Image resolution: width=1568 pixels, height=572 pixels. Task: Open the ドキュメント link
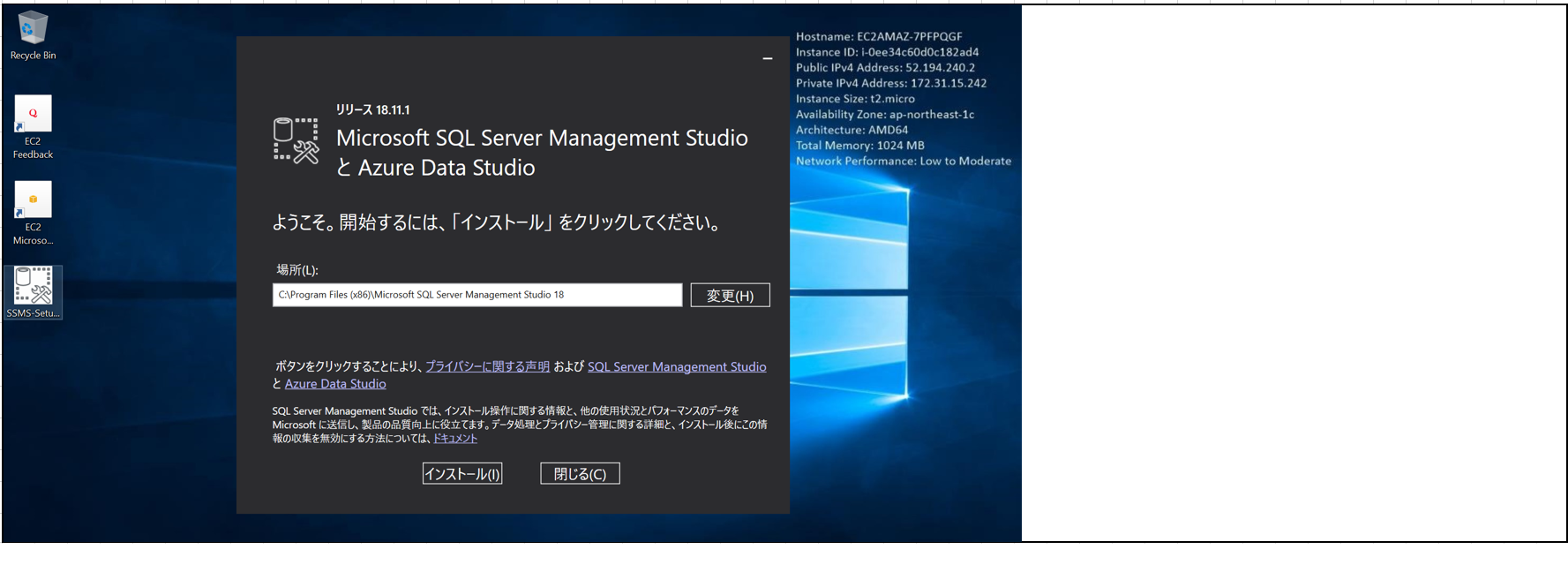coord(454,439)
